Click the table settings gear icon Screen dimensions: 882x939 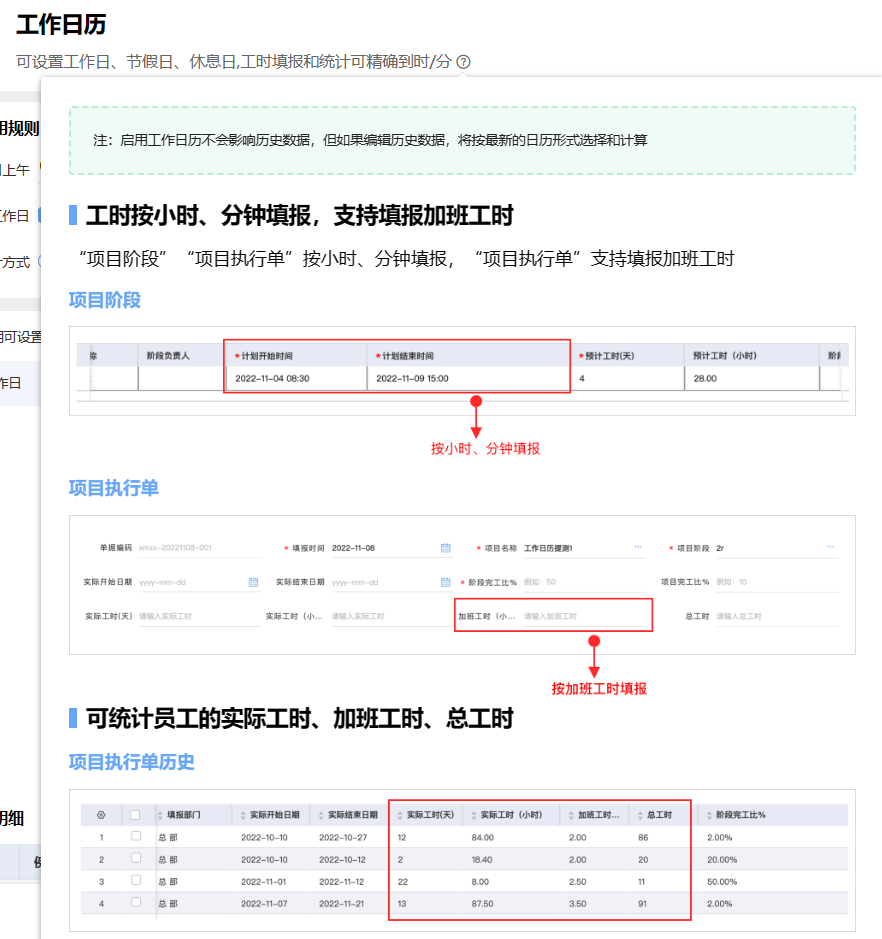(x=100, y=815)
